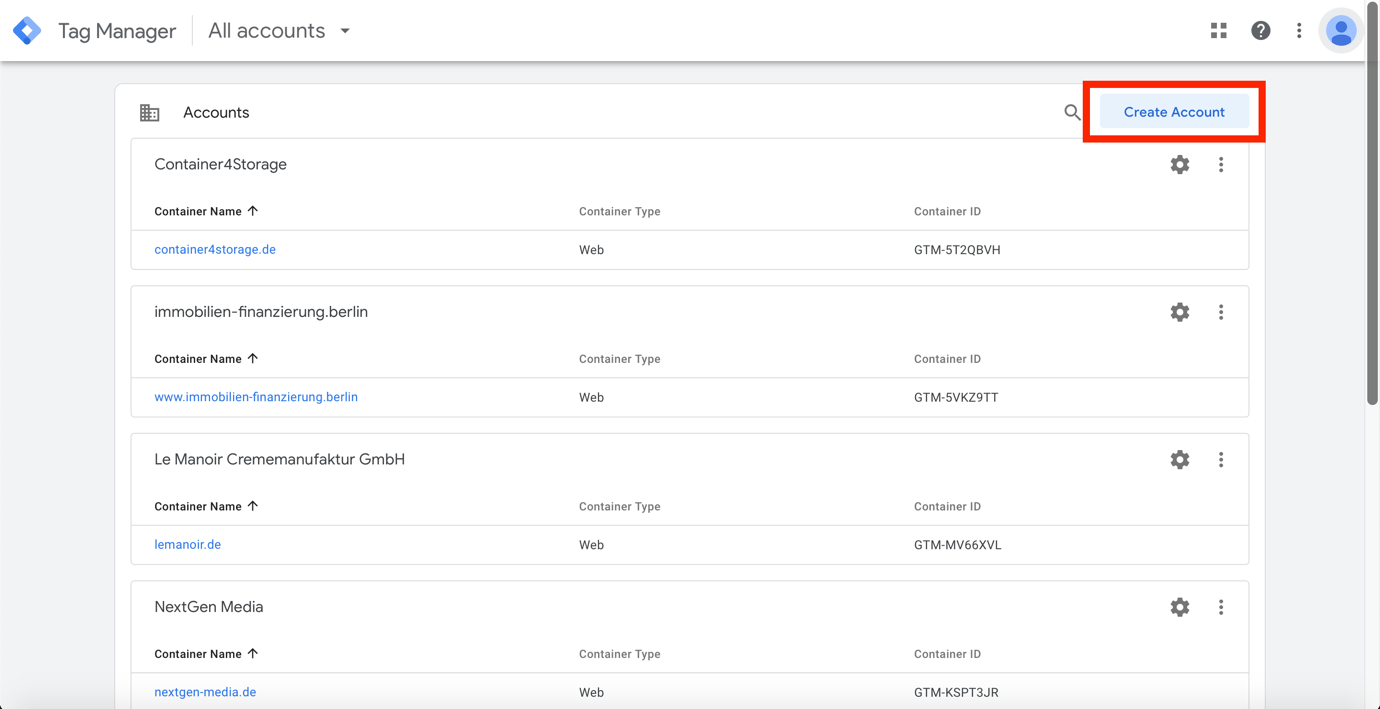Click the Le Manoir Crememanufaktur GmbH account name

(x=280, y=459)
